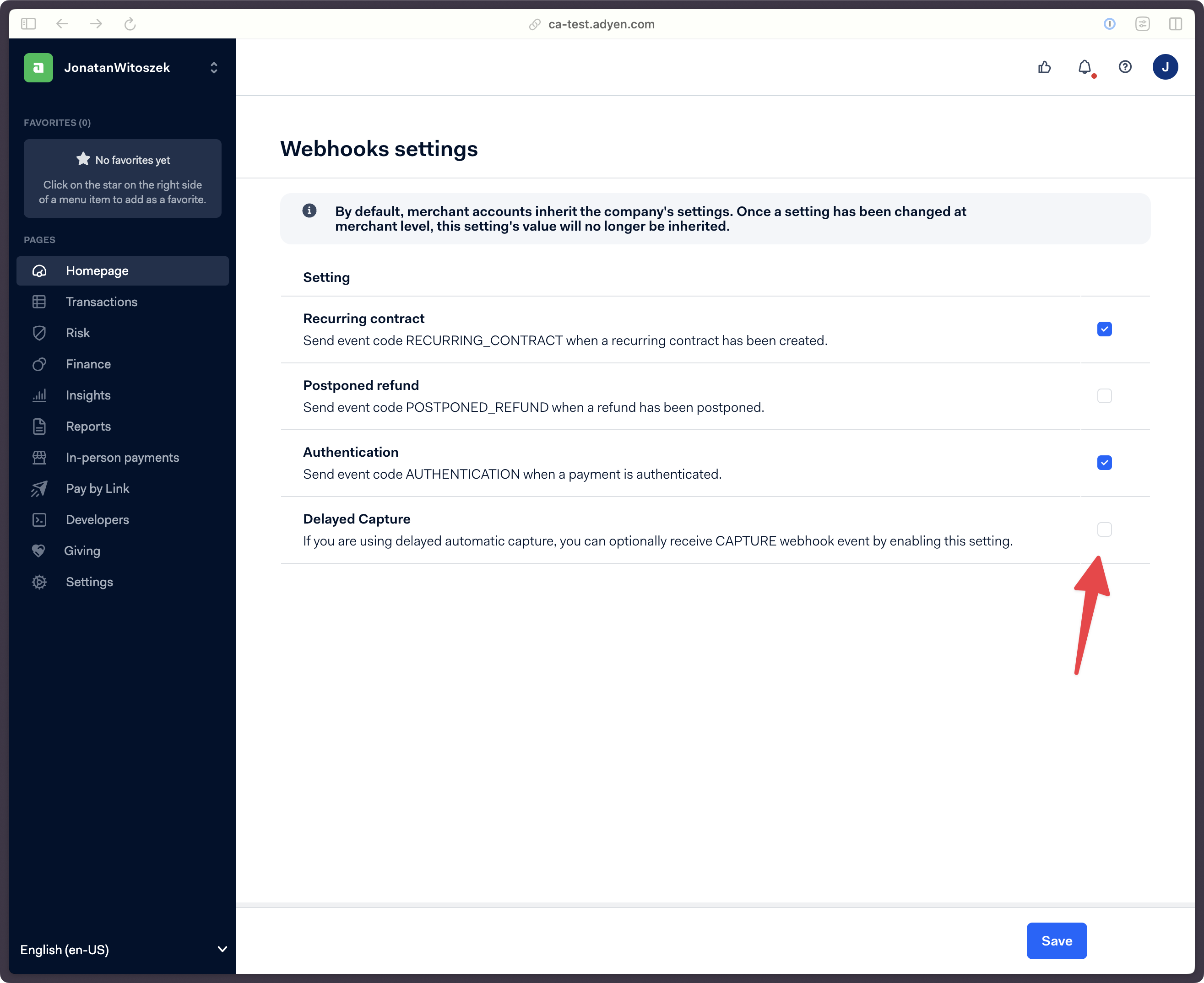Enable the Postponed refund checkbox
This screenshot has height=983, width=1204.
click(1105, 396)
